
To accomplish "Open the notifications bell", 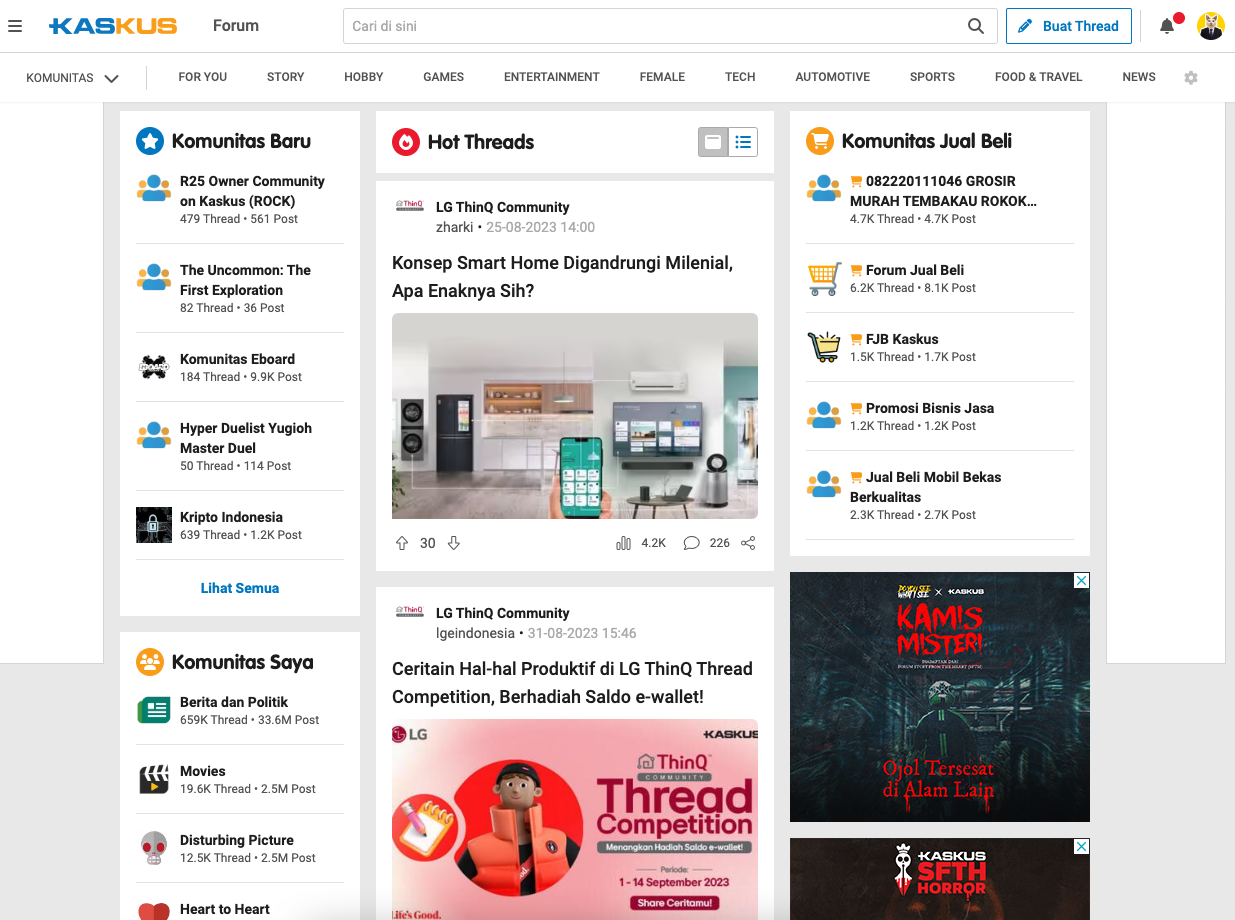I will [x=1167, y=26].
